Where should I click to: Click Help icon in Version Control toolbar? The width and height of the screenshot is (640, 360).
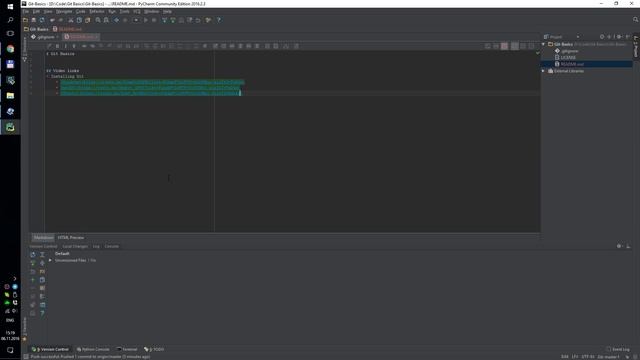(42, 313)
